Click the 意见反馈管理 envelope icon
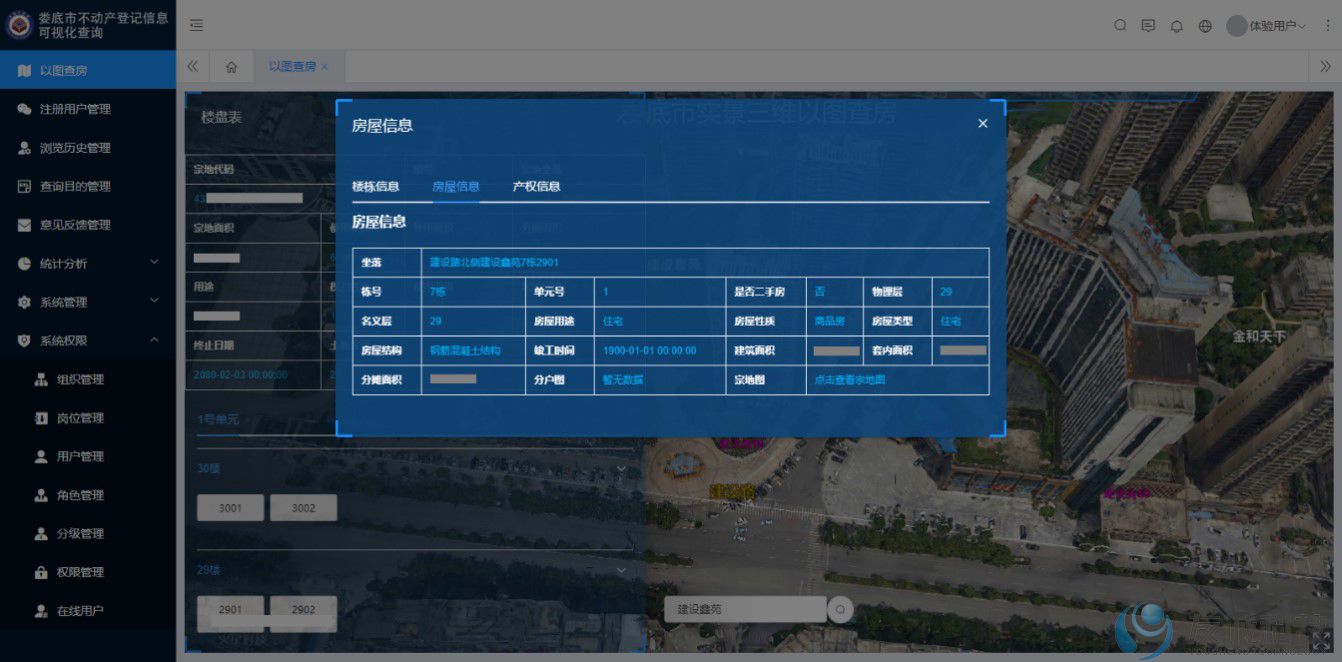This screenshot has width=1342, height=662. pyautogui.click(x=24, y=225)
